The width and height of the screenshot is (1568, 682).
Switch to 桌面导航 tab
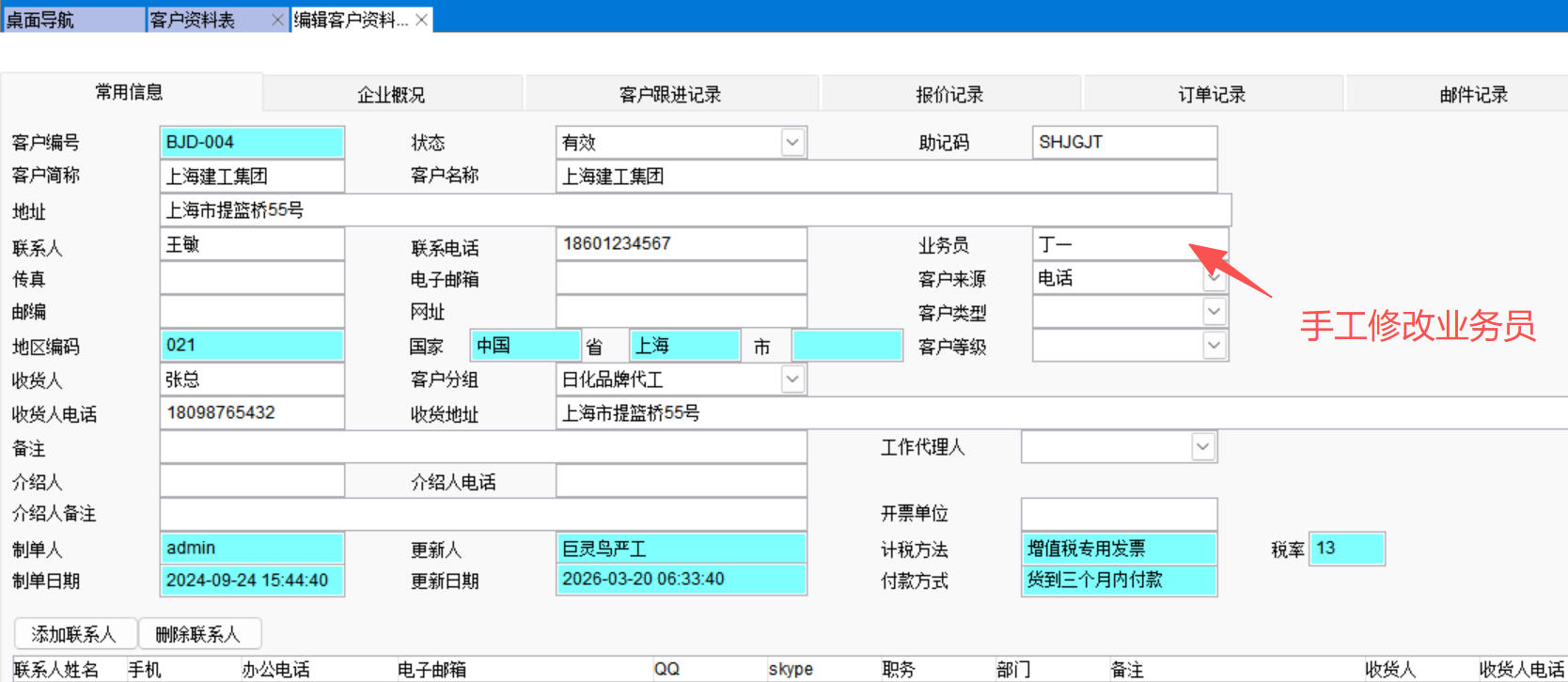73,20
